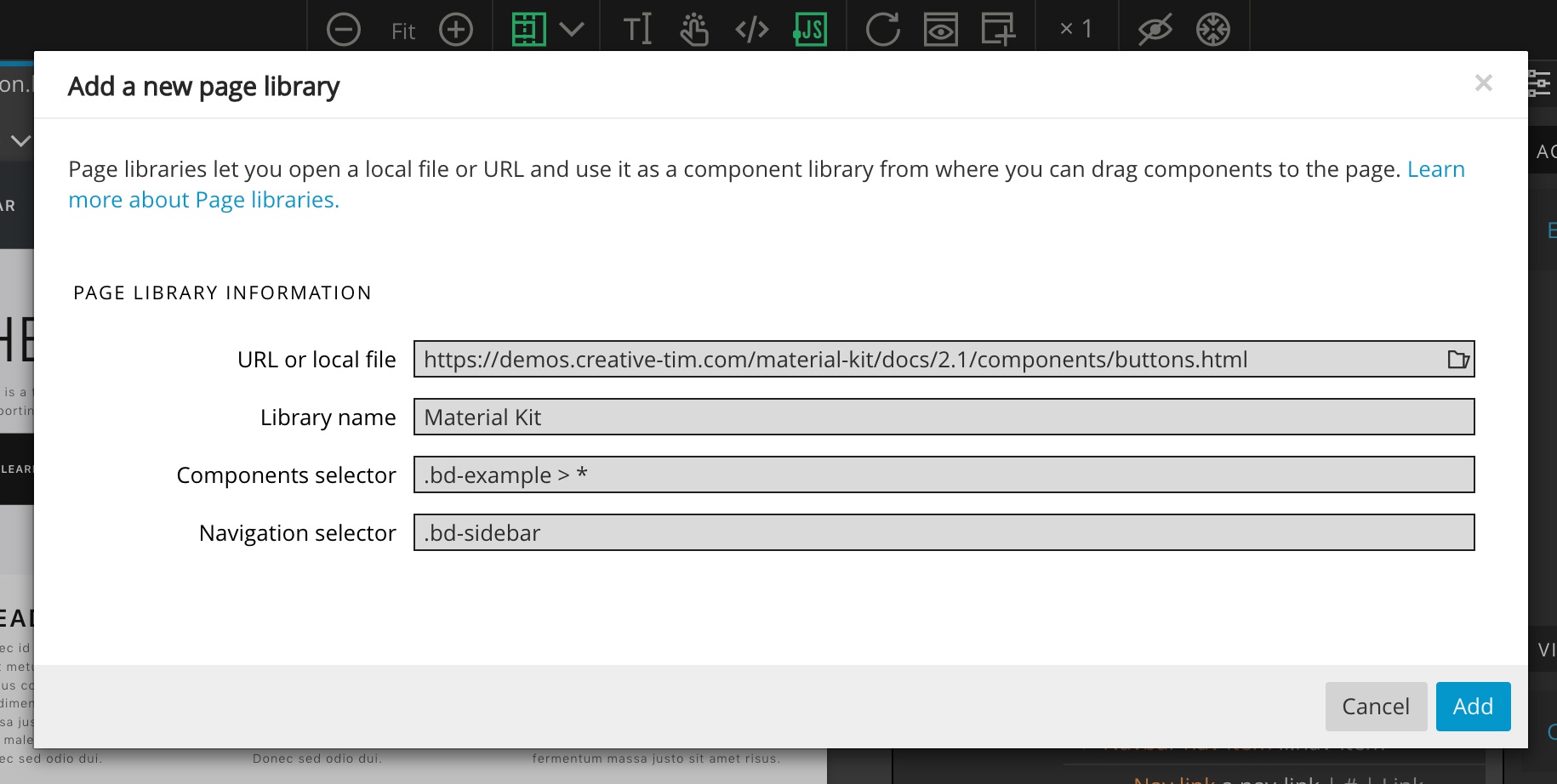The height and width of the screenshot is (784, 1557).
Task: Click the Fit zoom option
Action: tap(402, 31)
